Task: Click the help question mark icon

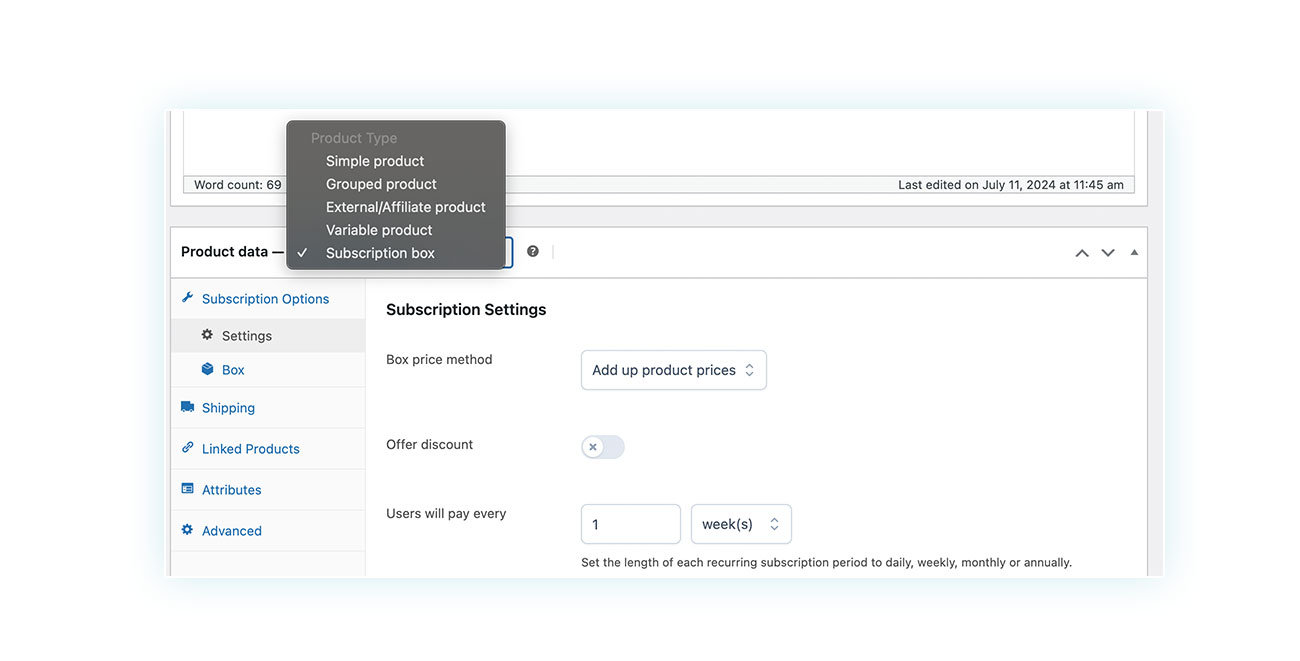Action: pyautogui.click(x=533, y=252)
